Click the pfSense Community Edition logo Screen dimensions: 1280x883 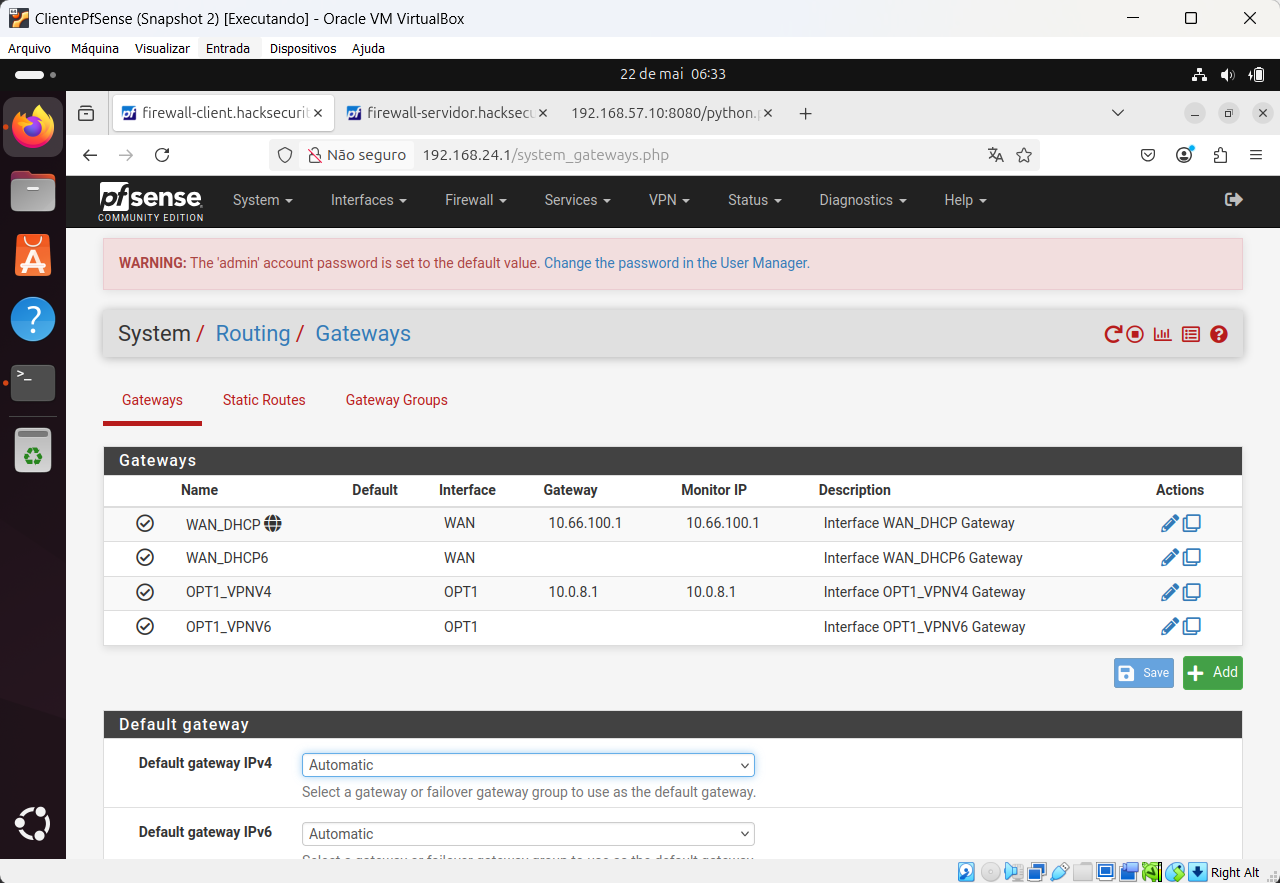point(151,201)
